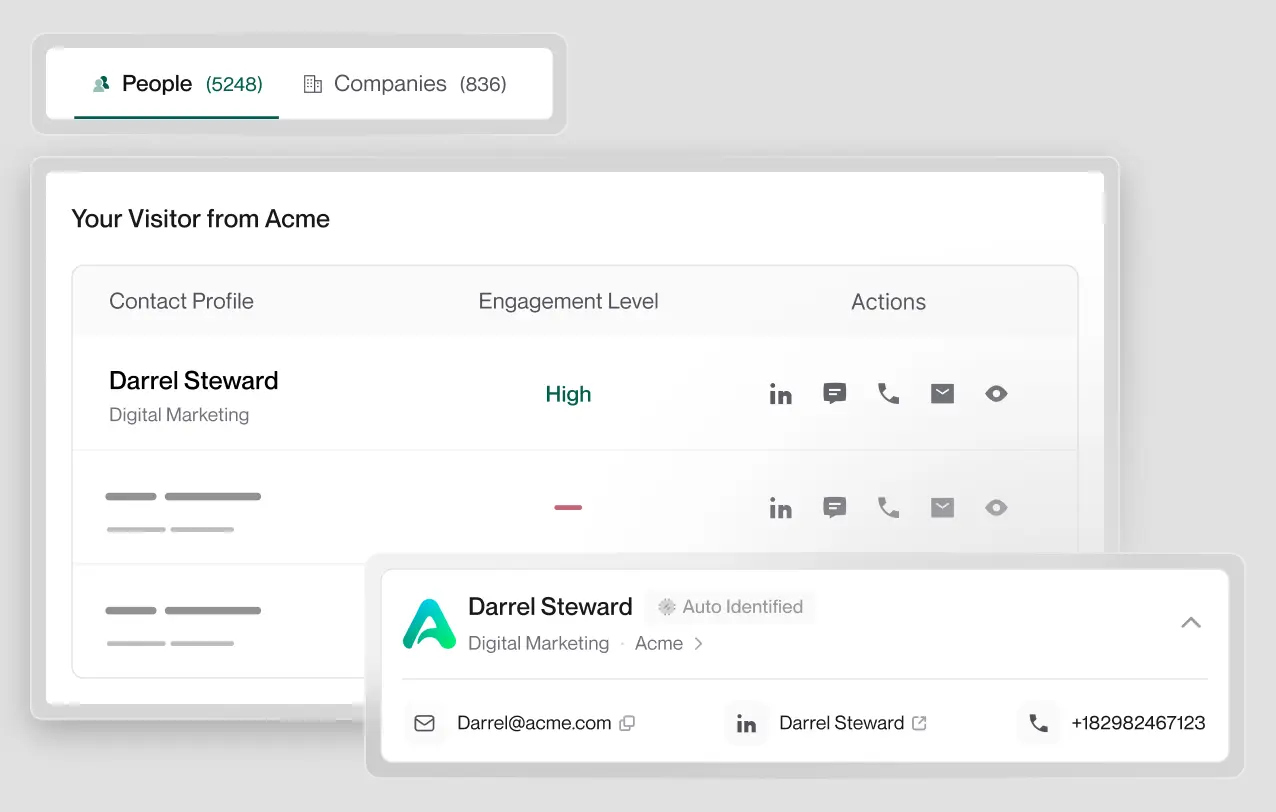This screenshot has height=812, width=1276.
Task: Copy the Darrel@acme.com email address icon
Action: [x=627, y=723]
